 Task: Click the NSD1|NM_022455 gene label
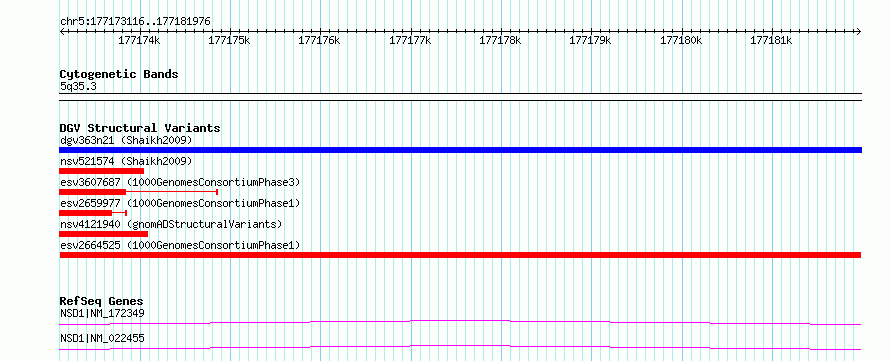pos(102,338)
